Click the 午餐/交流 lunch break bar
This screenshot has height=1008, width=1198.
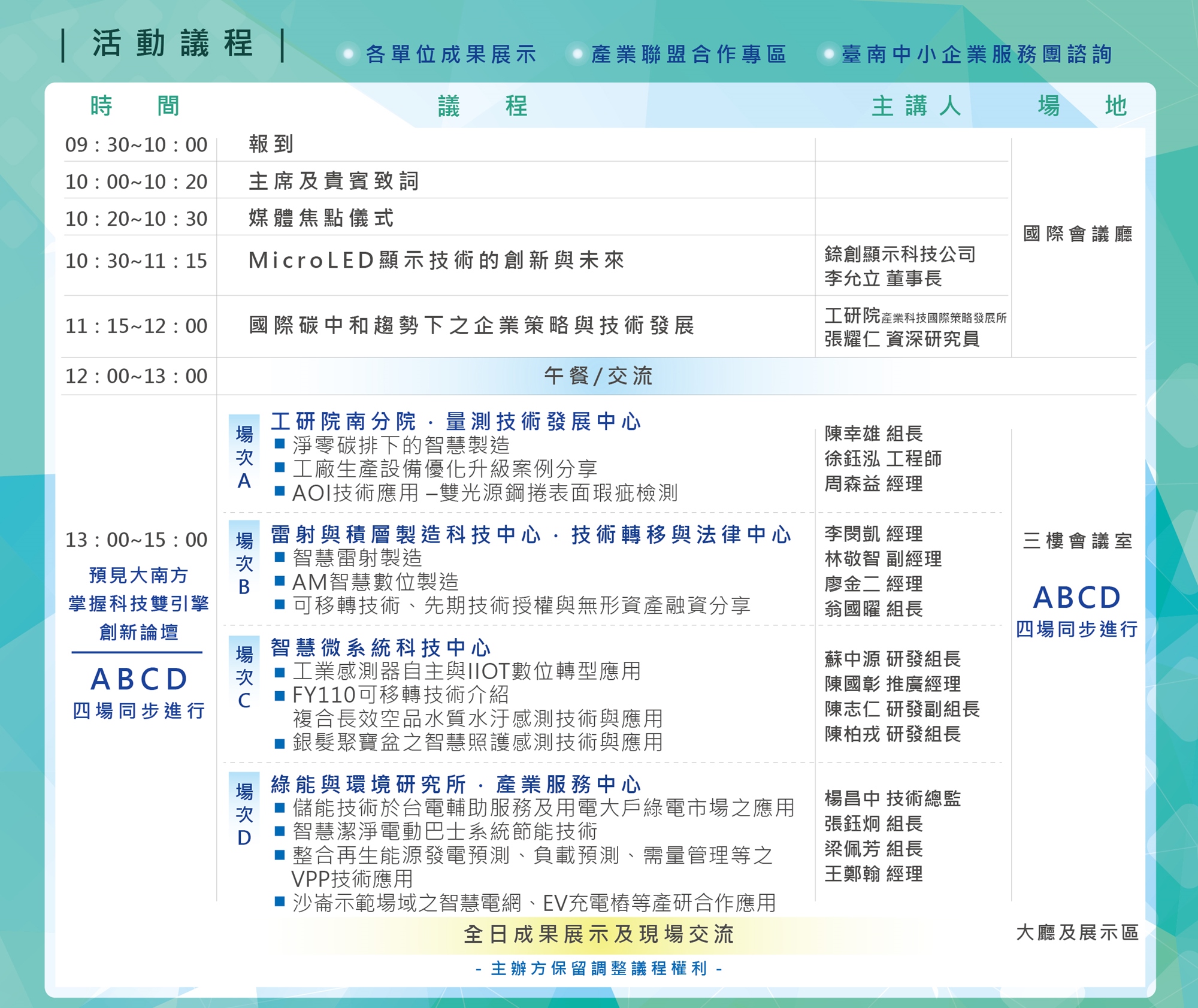[598, 376]
